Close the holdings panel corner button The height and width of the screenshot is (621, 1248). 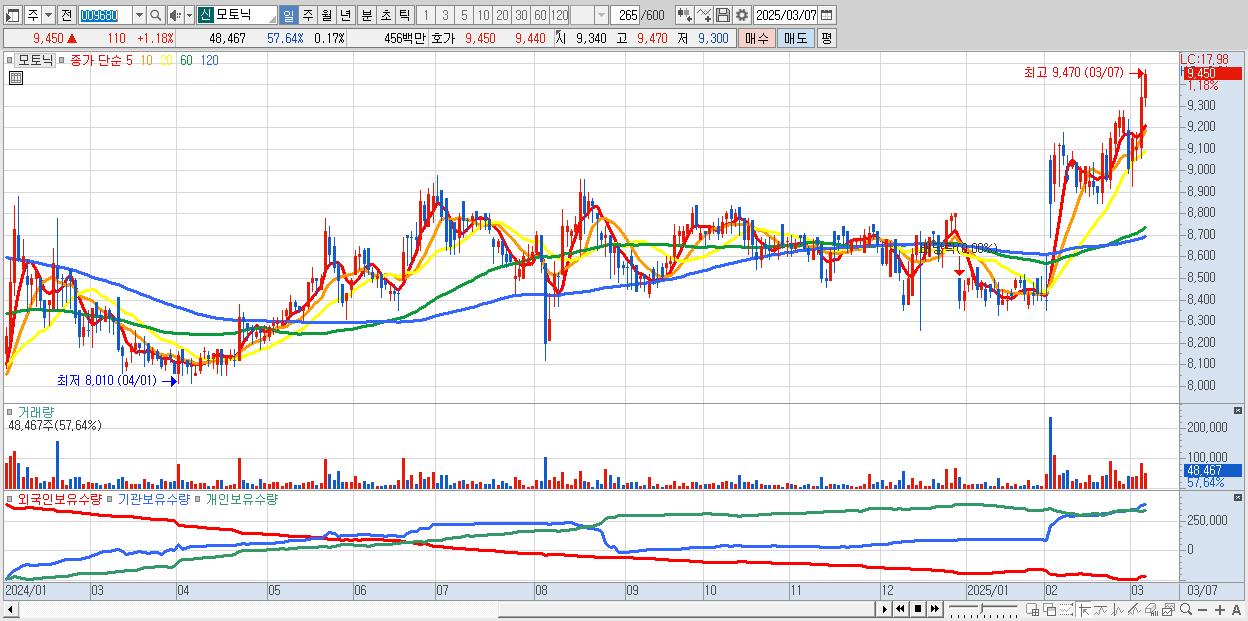[x=1240, y=498]
